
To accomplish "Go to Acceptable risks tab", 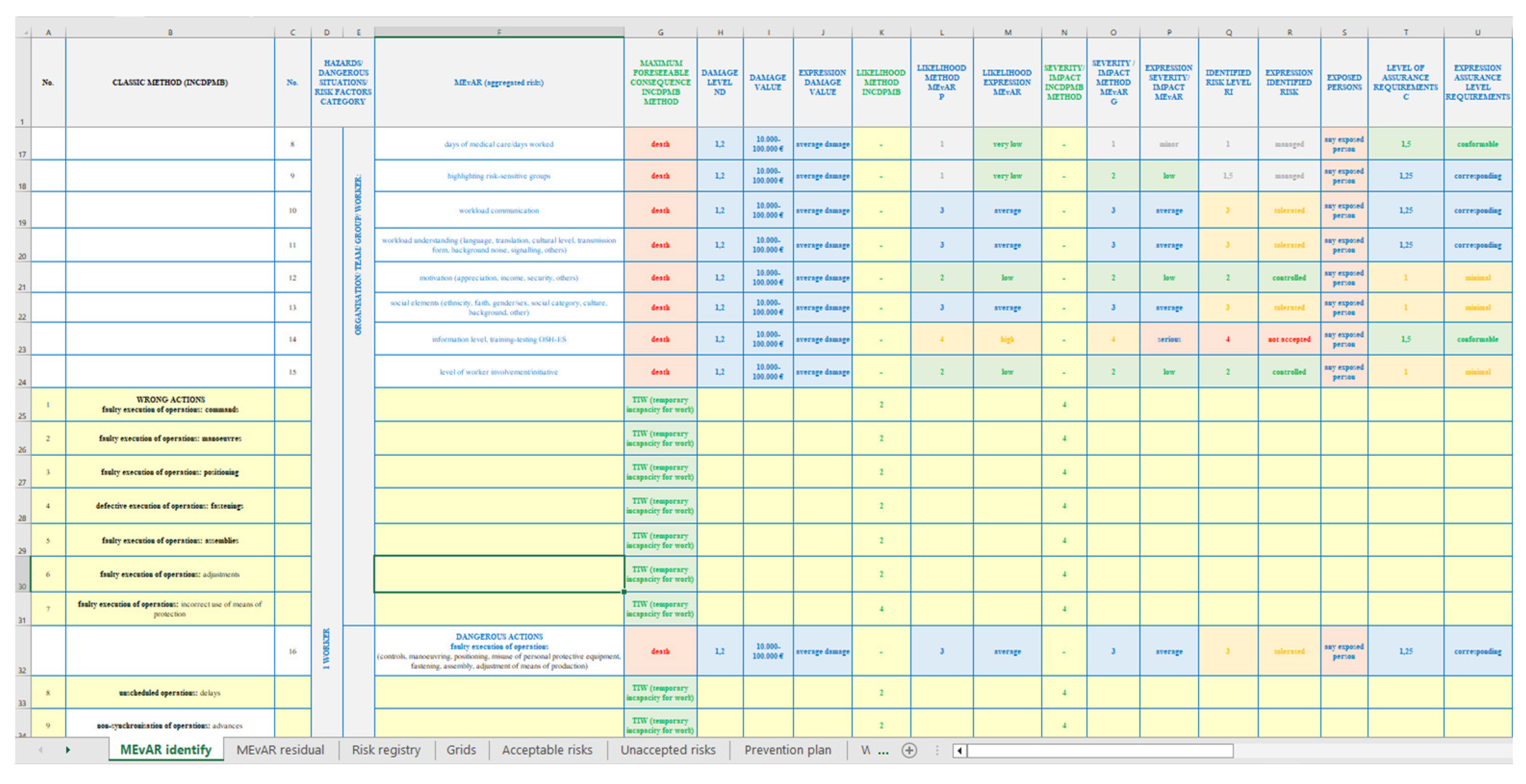I will point(547,750).
